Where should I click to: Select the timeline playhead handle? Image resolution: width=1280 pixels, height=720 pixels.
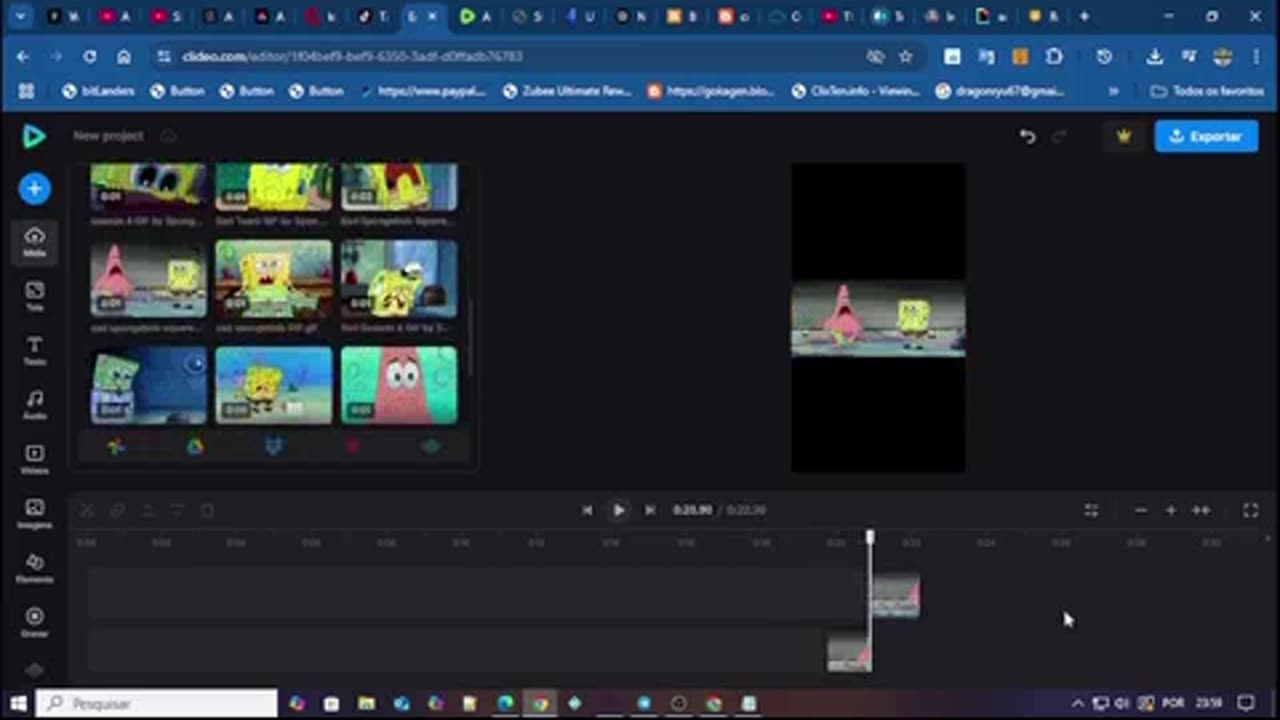point(870,538)
